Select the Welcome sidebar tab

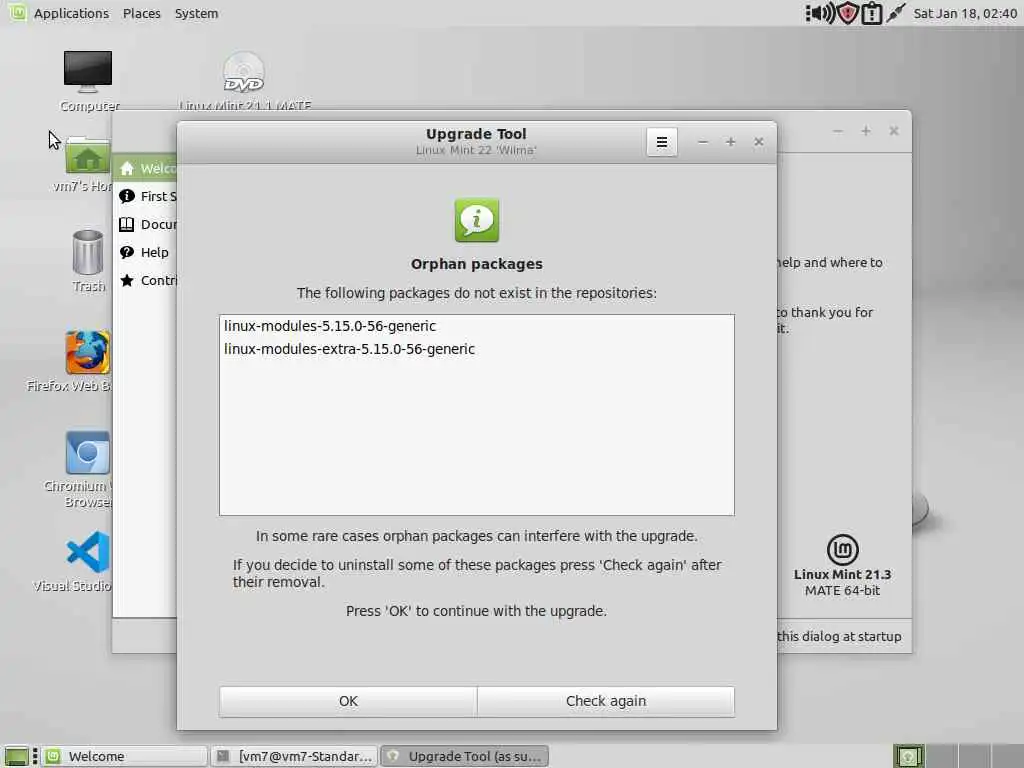pyautogui.click(x=145, y=168)
